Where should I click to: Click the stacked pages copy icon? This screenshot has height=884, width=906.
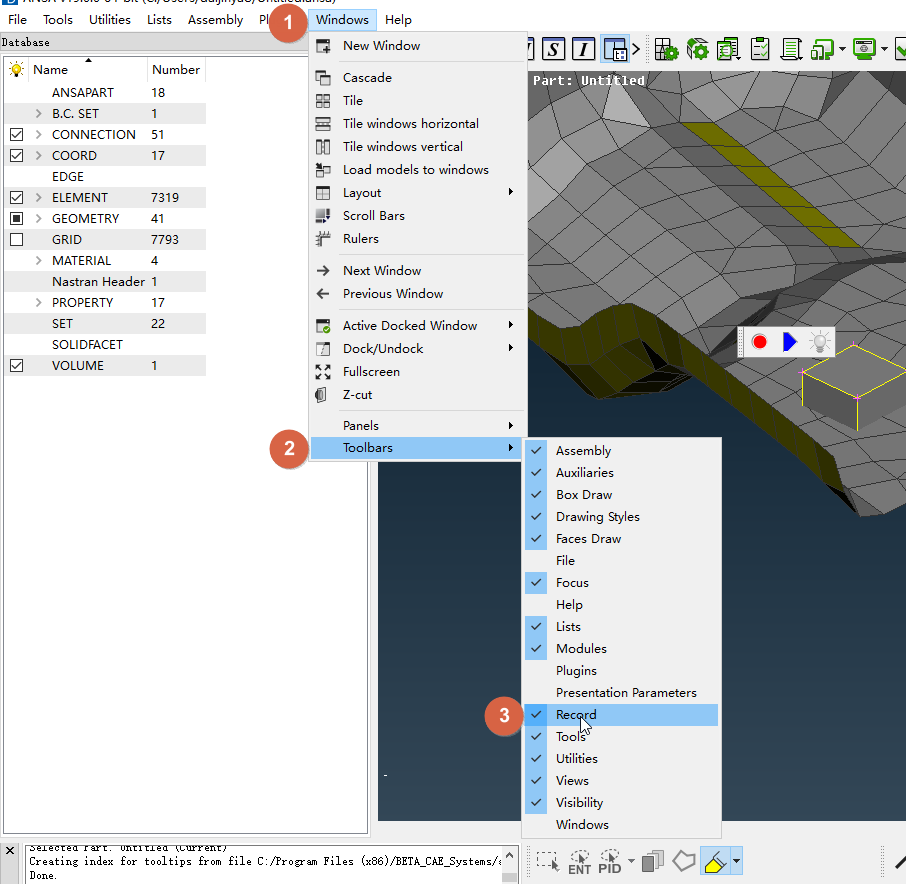pos(653,861)
